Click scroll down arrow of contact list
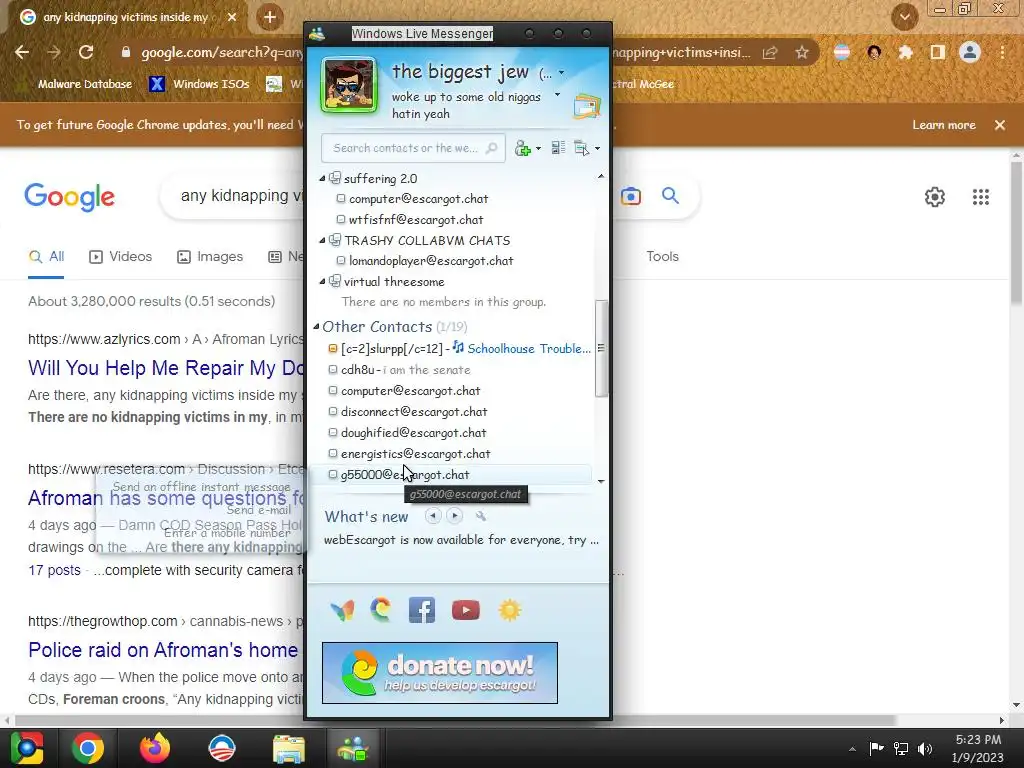The height and width of the screenshot is (768, 1024). 601,481
